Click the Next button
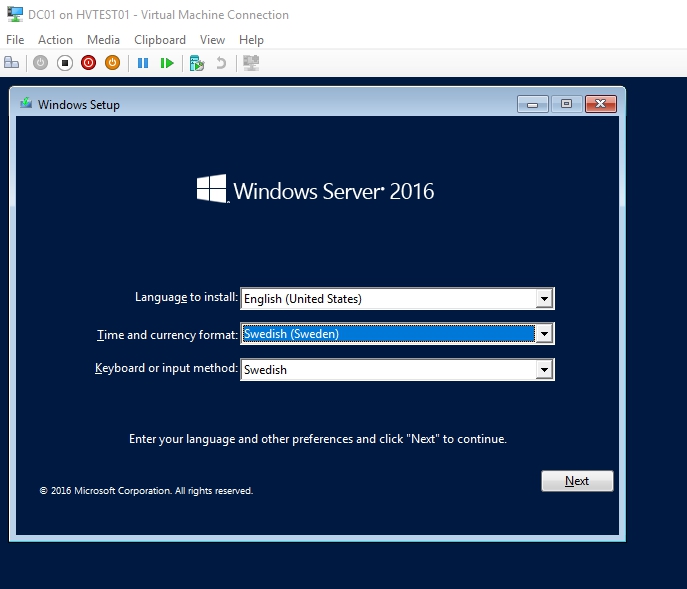Screen dimensions: 687x589 [x=577, y=481]
